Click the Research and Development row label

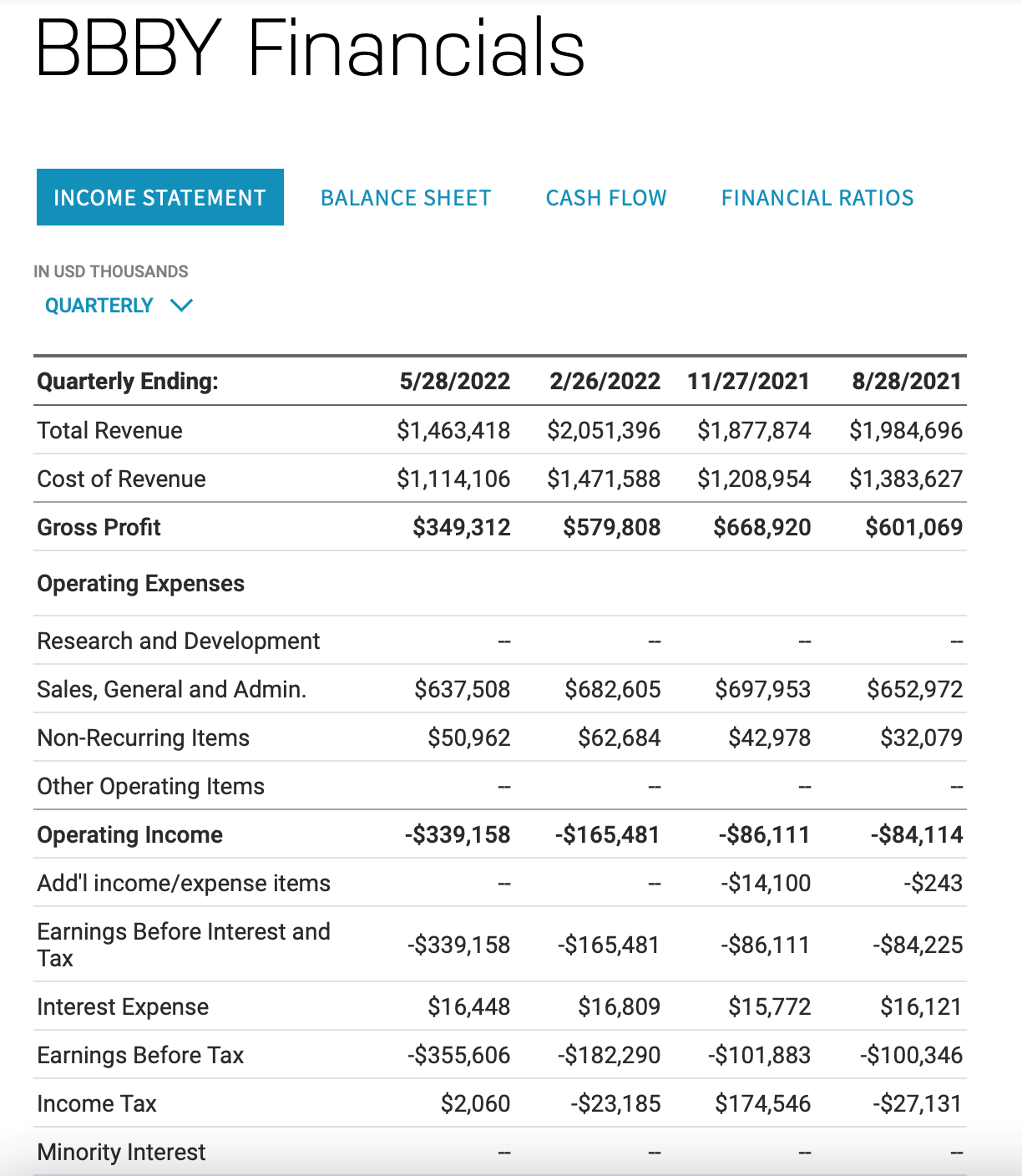pos(178,641)
